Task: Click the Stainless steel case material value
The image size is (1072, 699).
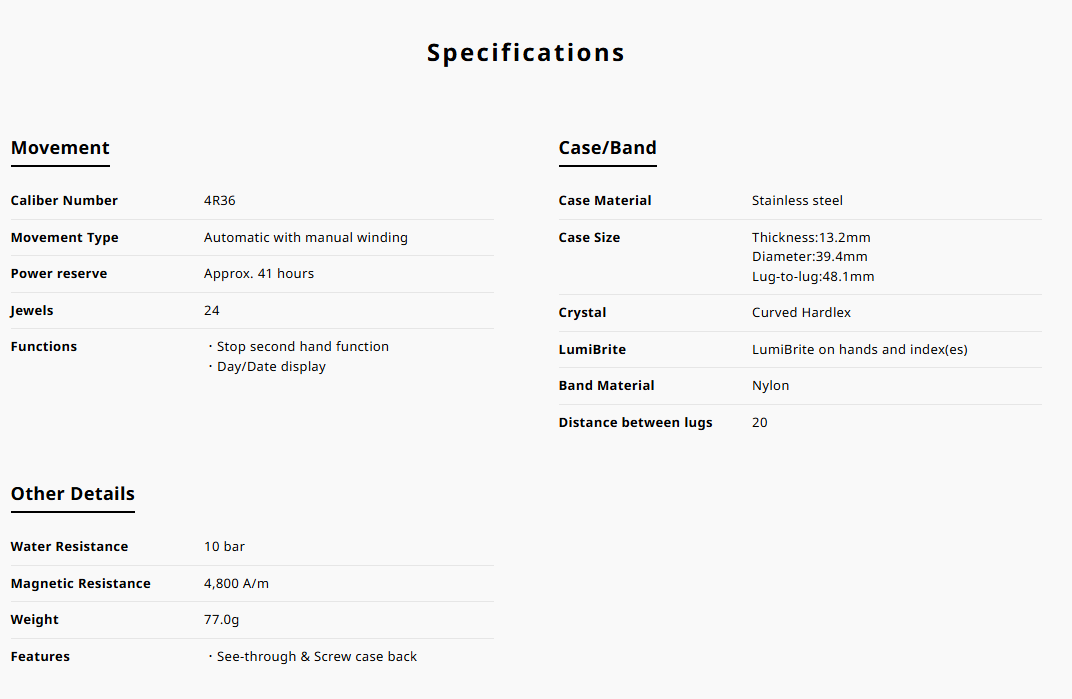Action: (x=797, y=201)
